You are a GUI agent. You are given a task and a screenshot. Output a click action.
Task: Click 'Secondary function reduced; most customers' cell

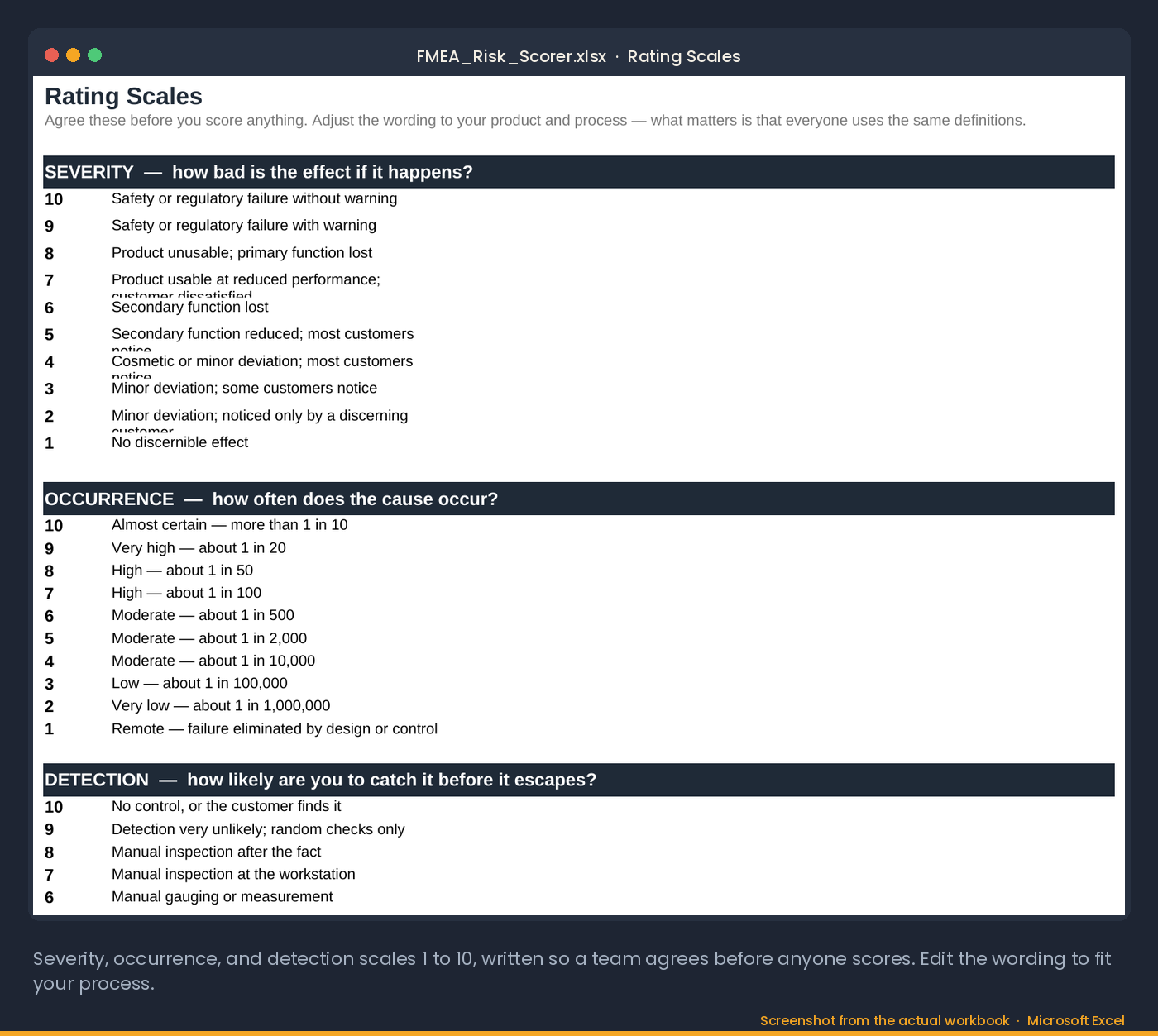[262, 334]
